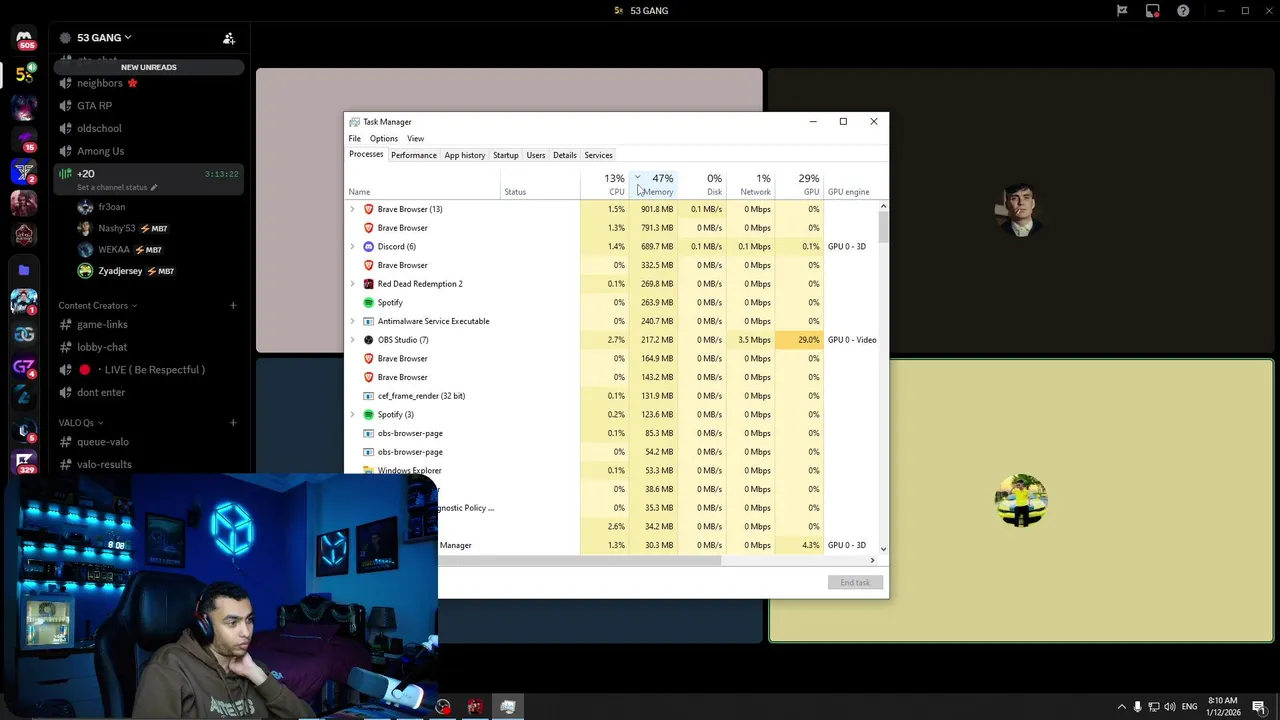Expand the Spotify (3) process group
This screenshot has width=1280, height=720.
click(x=352, y=415)
